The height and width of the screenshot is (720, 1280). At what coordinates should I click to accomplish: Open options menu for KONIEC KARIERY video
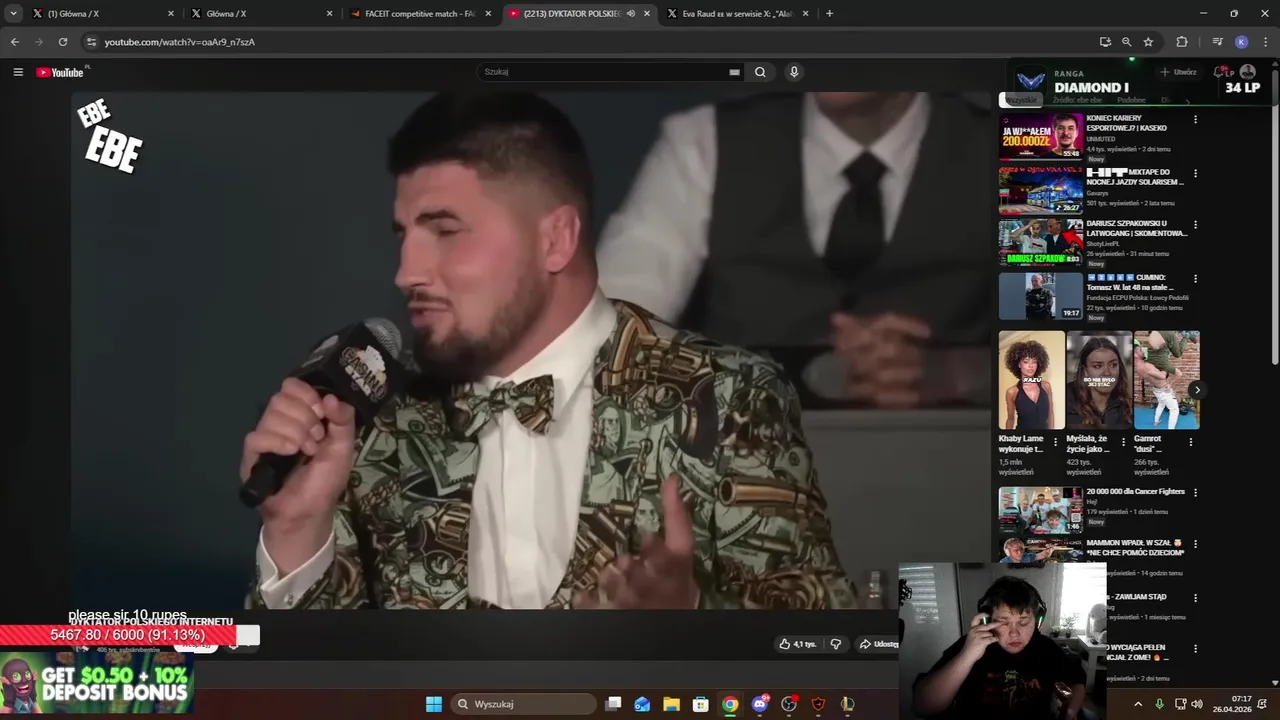[x=1195, y=120]
